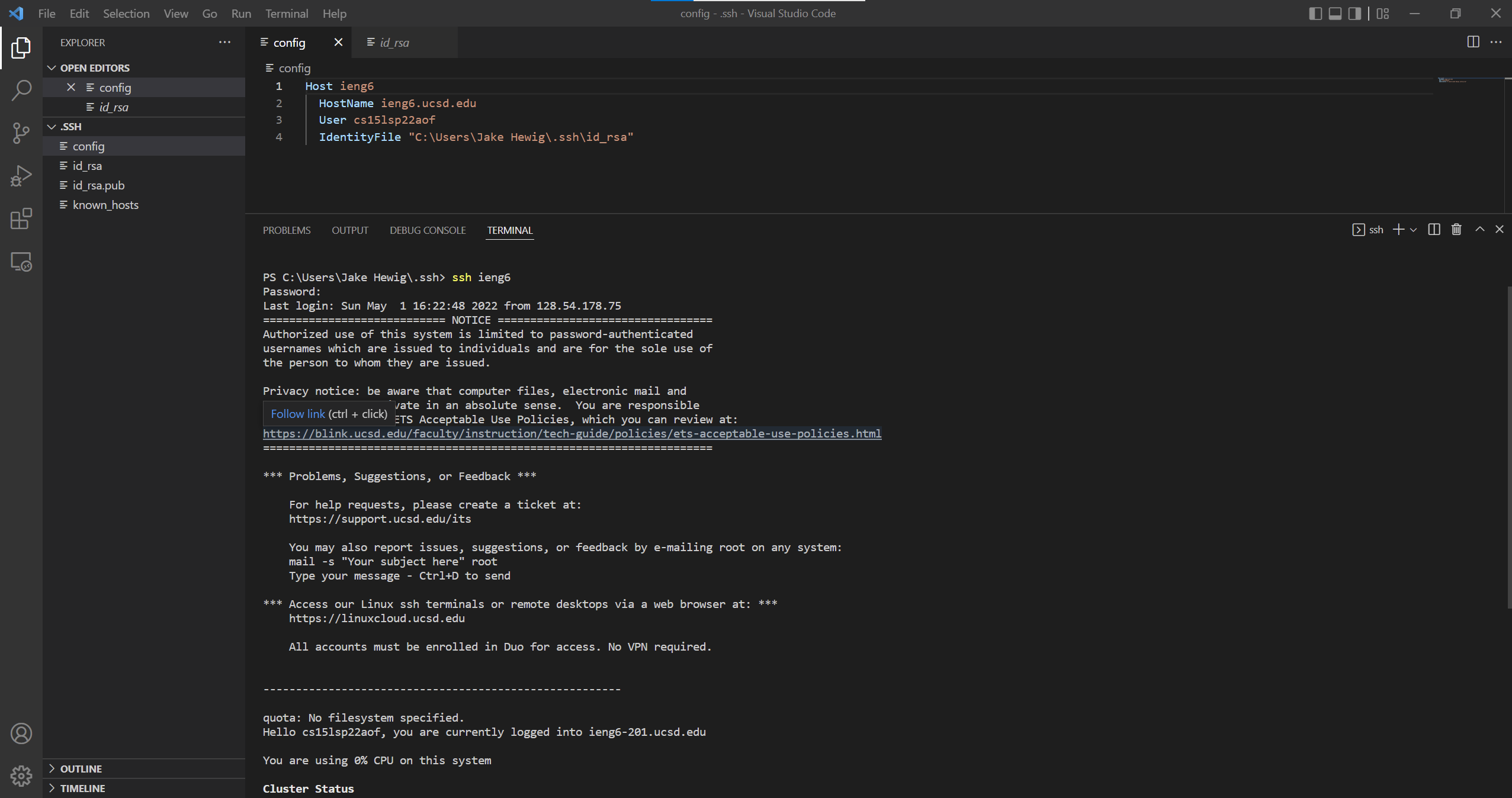Click the Accounts icon

point(21,733)
